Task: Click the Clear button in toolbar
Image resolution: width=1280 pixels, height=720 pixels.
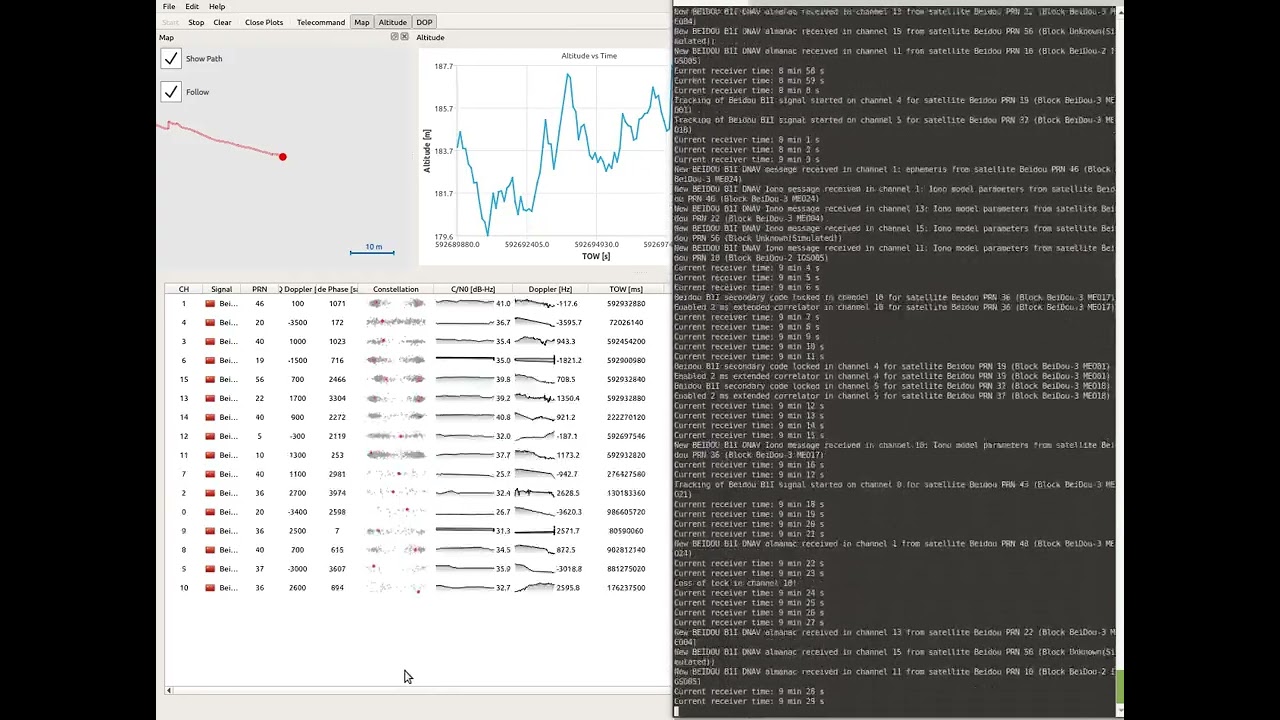Action: [222, 22]
